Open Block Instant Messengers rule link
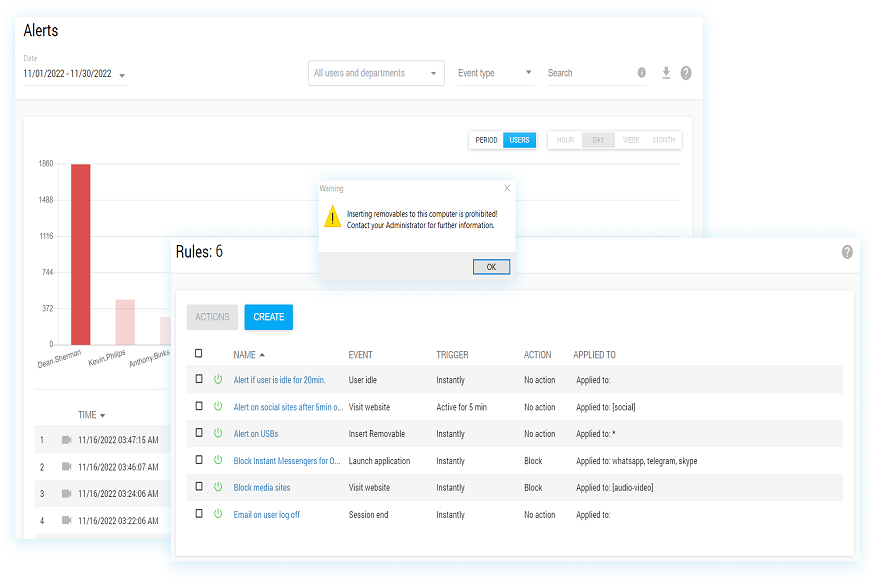The height and width of the screenshot is (583, 875). 287,461
